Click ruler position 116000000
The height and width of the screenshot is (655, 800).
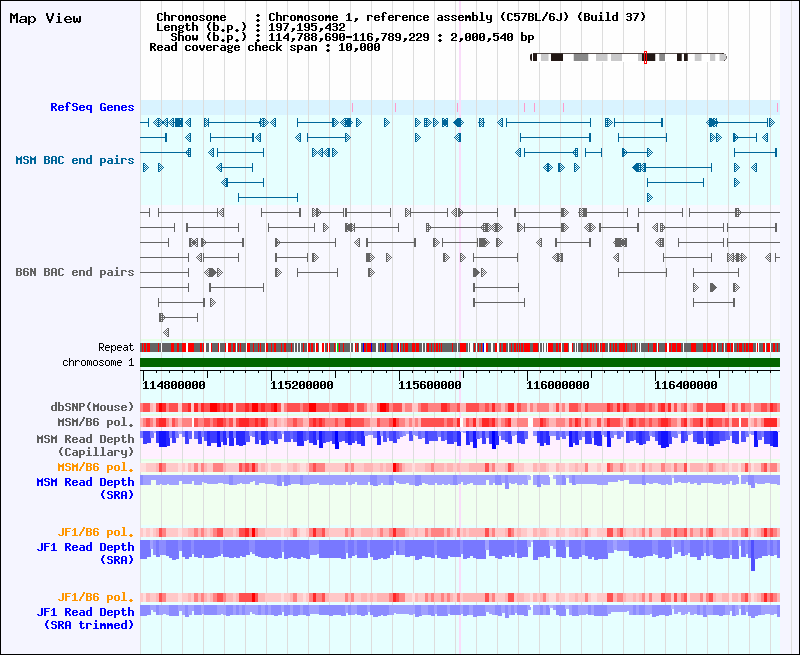[558, 385]
